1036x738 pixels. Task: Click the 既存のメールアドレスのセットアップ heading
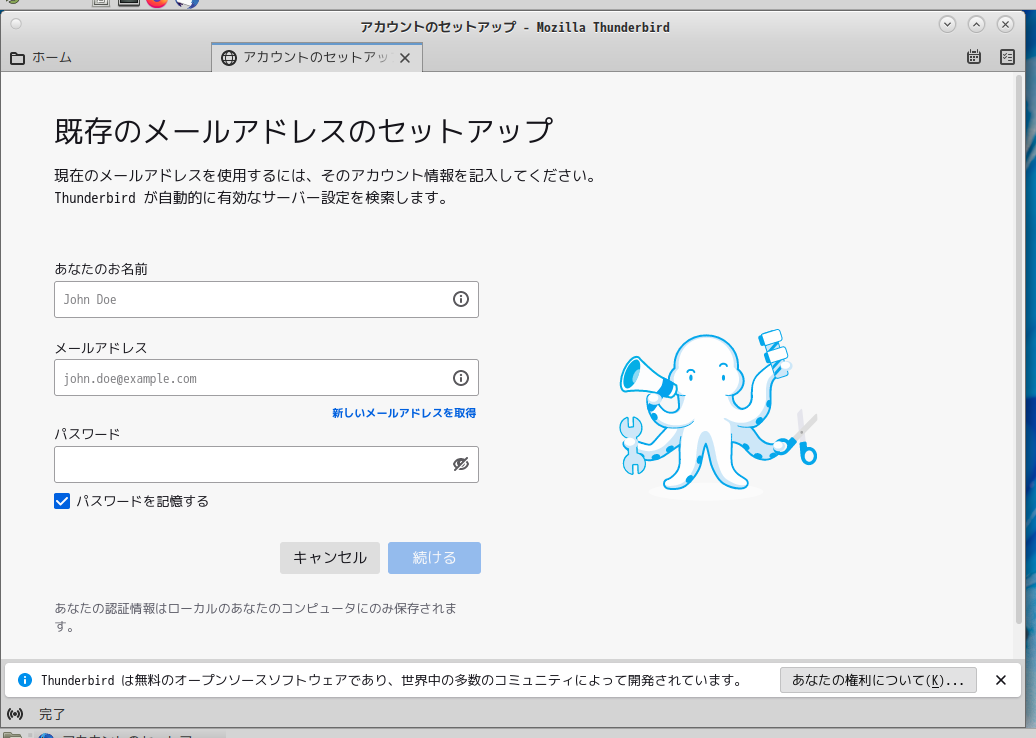point(303,131)
